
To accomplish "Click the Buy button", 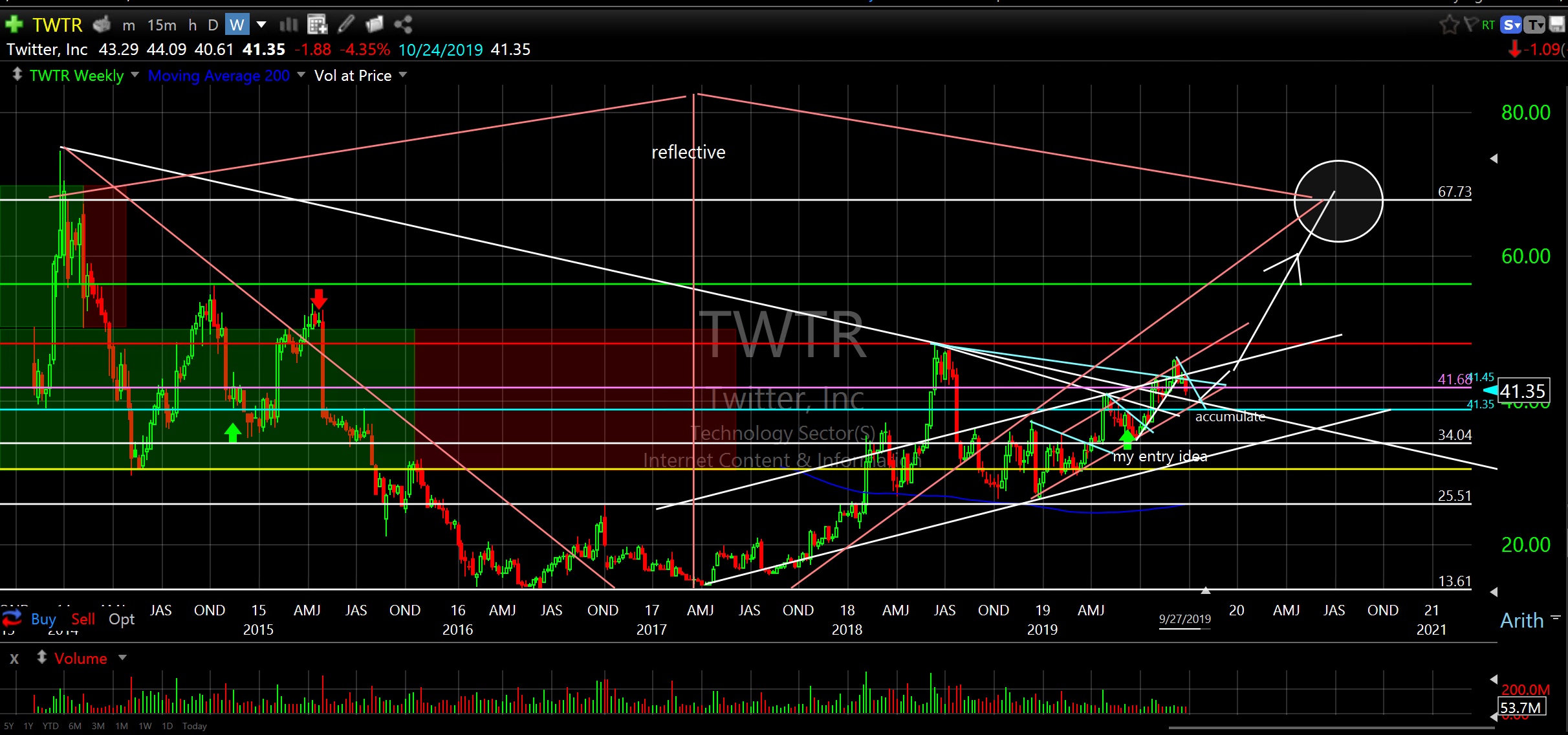I will pos(43,619).
